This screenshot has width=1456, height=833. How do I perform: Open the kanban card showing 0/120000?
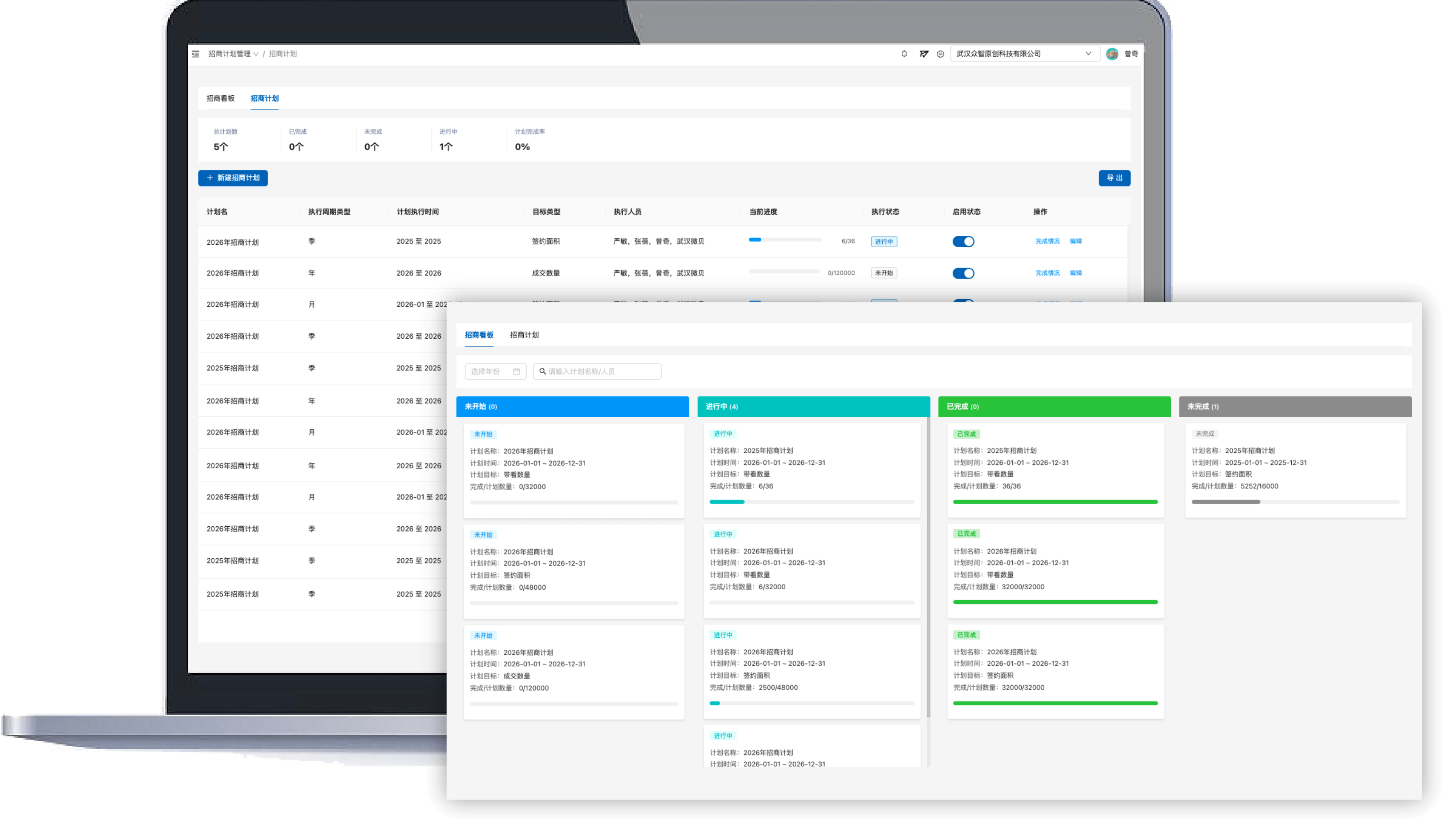coord(574,672)
